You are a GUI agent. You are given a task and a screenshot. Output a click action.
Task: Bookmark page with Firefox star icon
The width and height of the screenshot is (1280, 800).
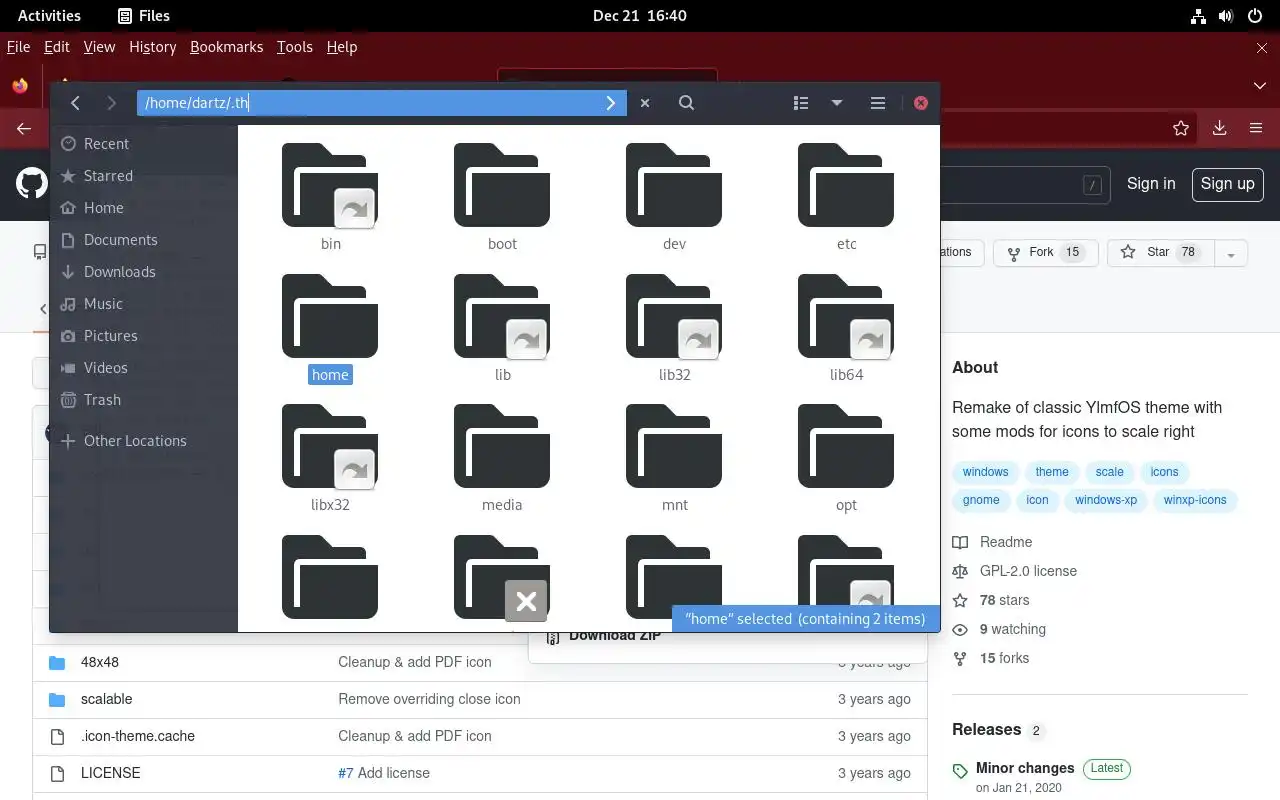[1181, 128]
